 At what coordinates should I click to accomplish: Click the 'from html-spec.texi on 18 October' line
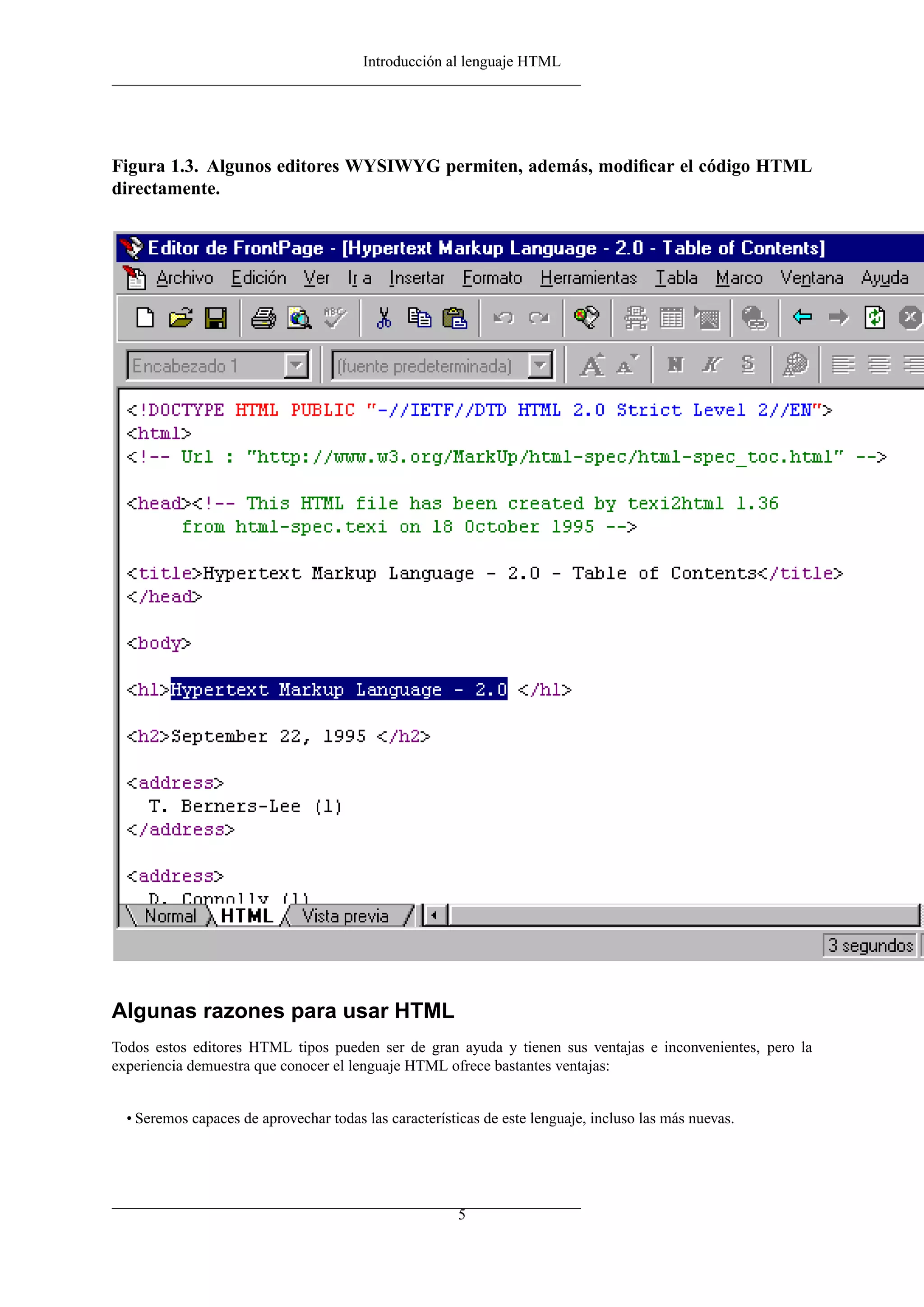[408, 527]
